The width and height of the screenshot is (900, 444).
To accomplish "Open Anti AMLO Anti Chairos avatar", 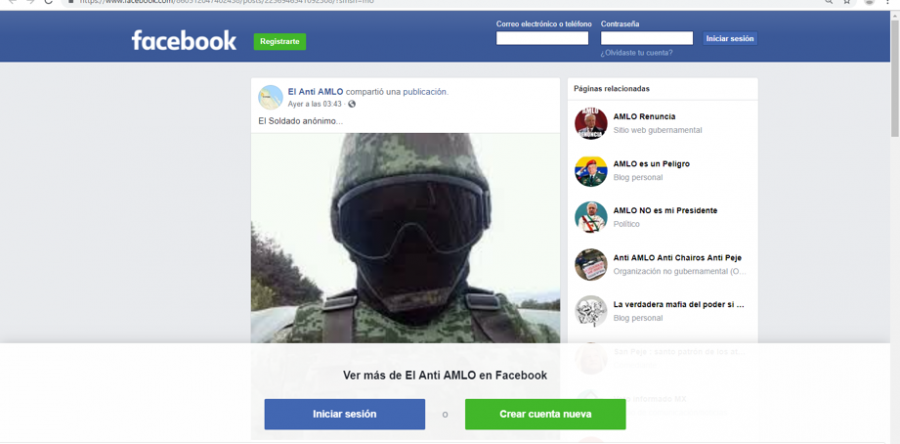I will click(x=591, y=264).
